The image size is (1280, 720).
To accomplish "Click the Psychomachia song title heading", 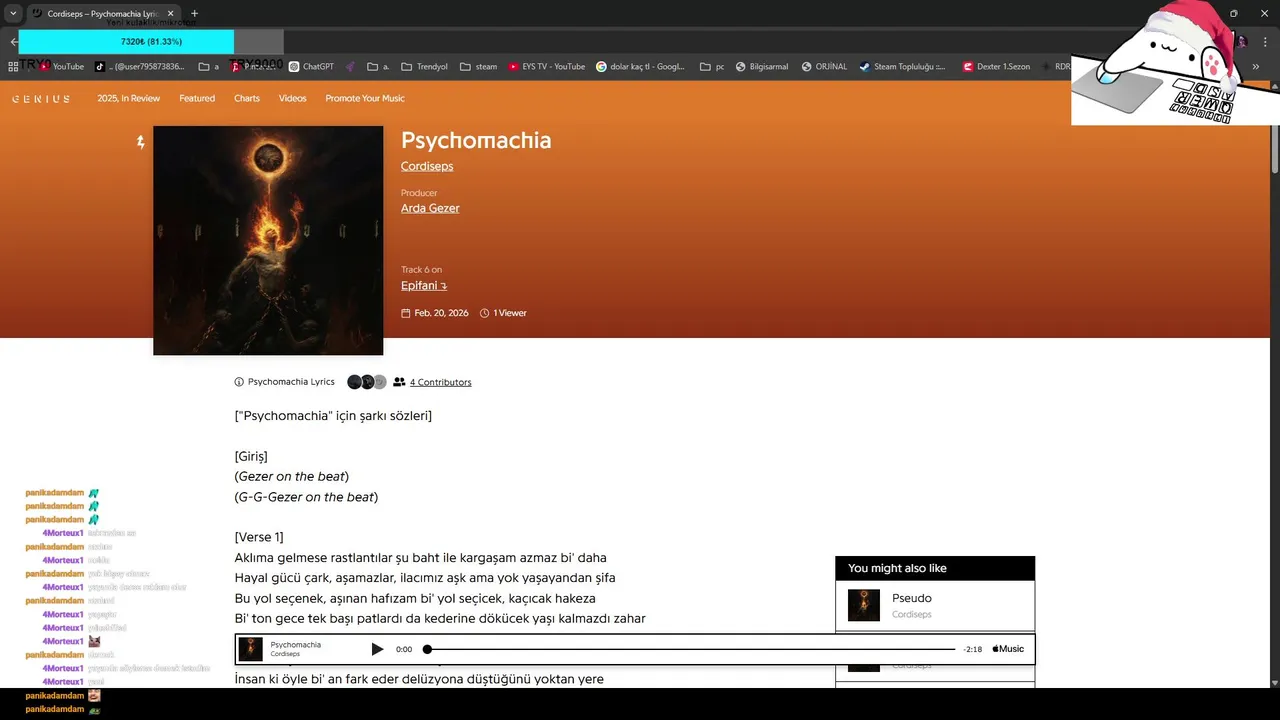I will tap(476, 140).
